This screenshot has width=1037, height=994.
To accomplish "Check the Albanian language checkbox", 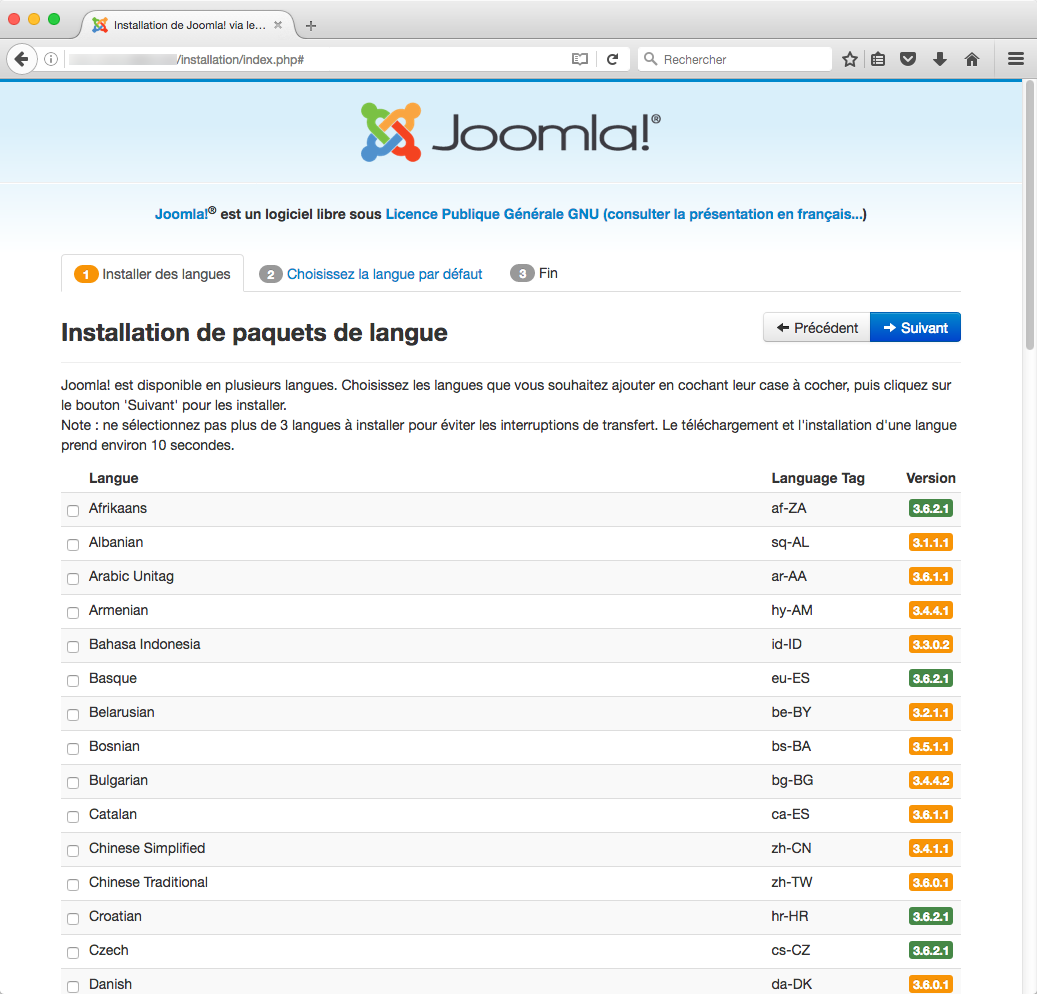I will pos(73,544).
